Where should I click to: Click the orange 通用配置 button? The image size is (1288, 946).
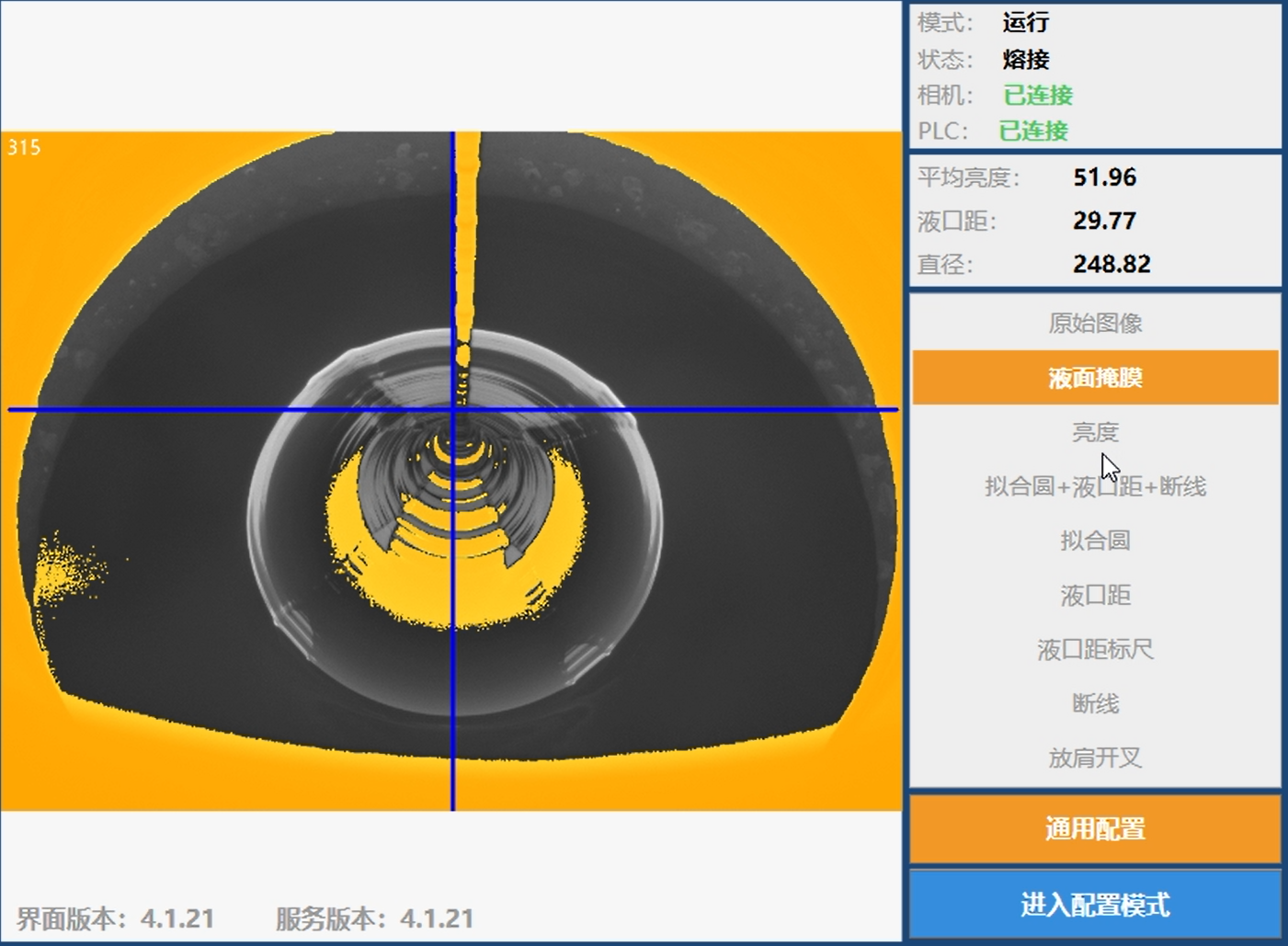pos(1094,829)
